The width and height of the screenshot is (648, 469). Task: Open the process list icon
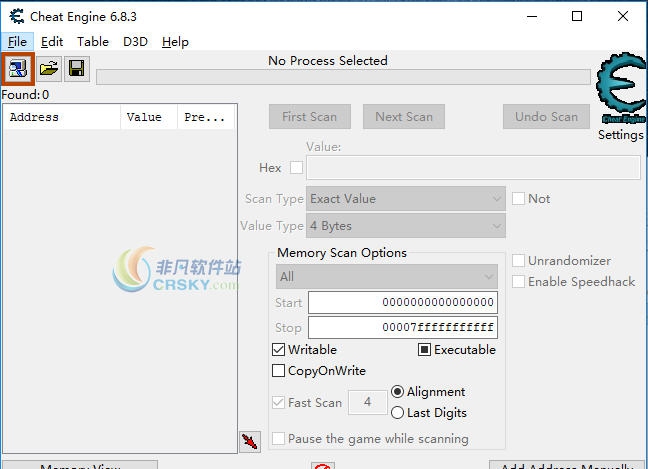tap(18, 68)
